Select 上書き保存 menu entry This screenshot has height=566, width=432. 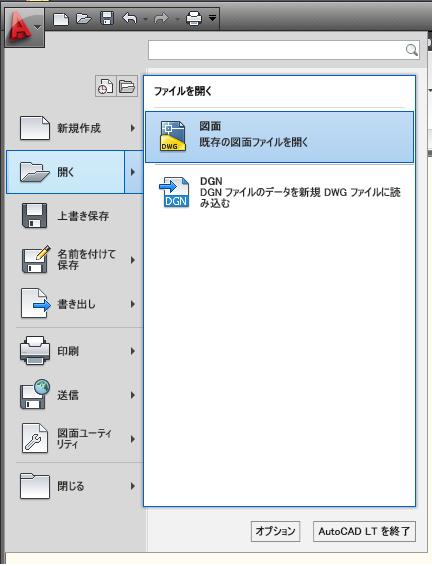click(x=75, y=216)
